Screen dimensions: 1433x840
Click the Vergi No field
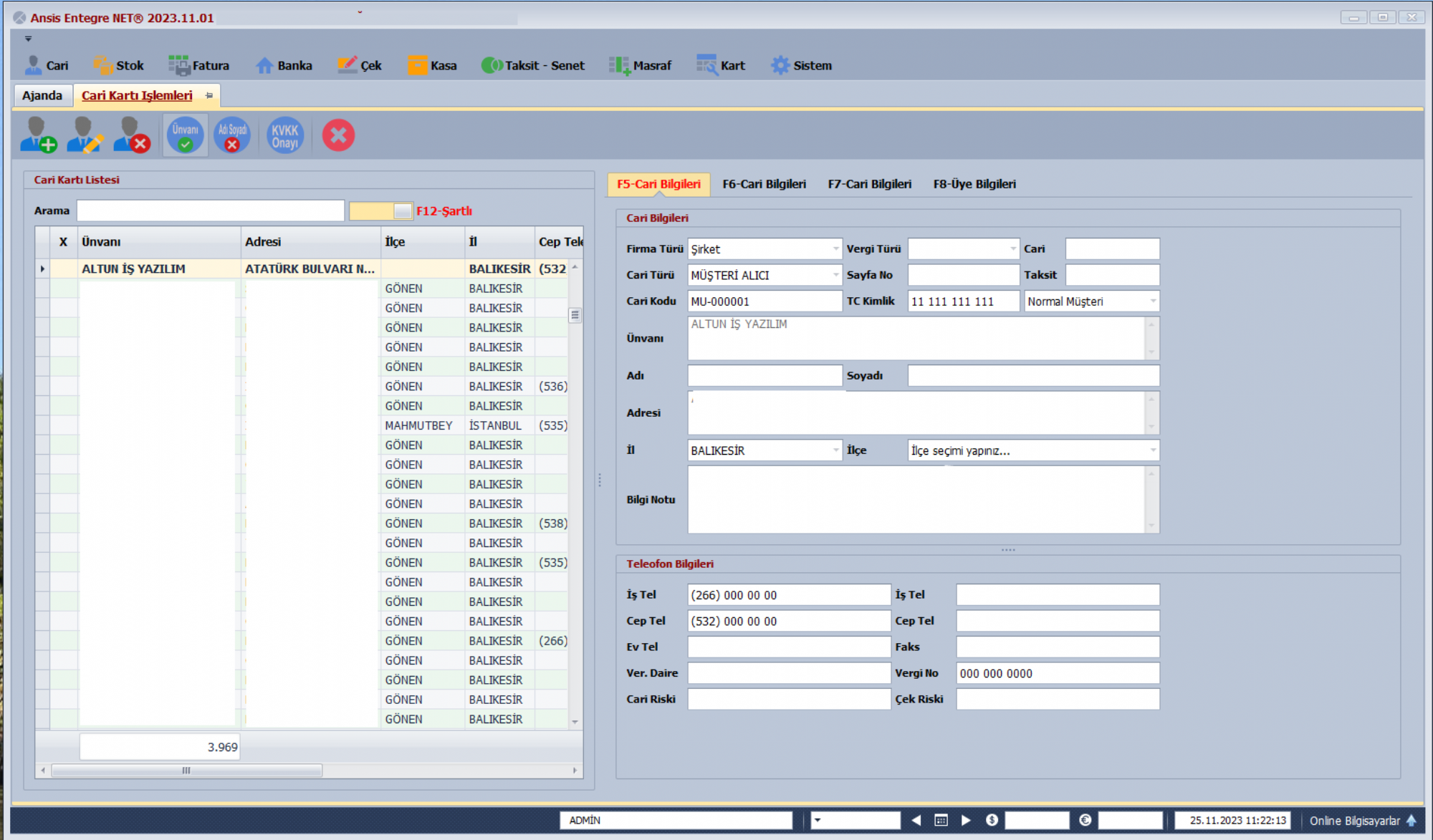(x=1058, y=673)
